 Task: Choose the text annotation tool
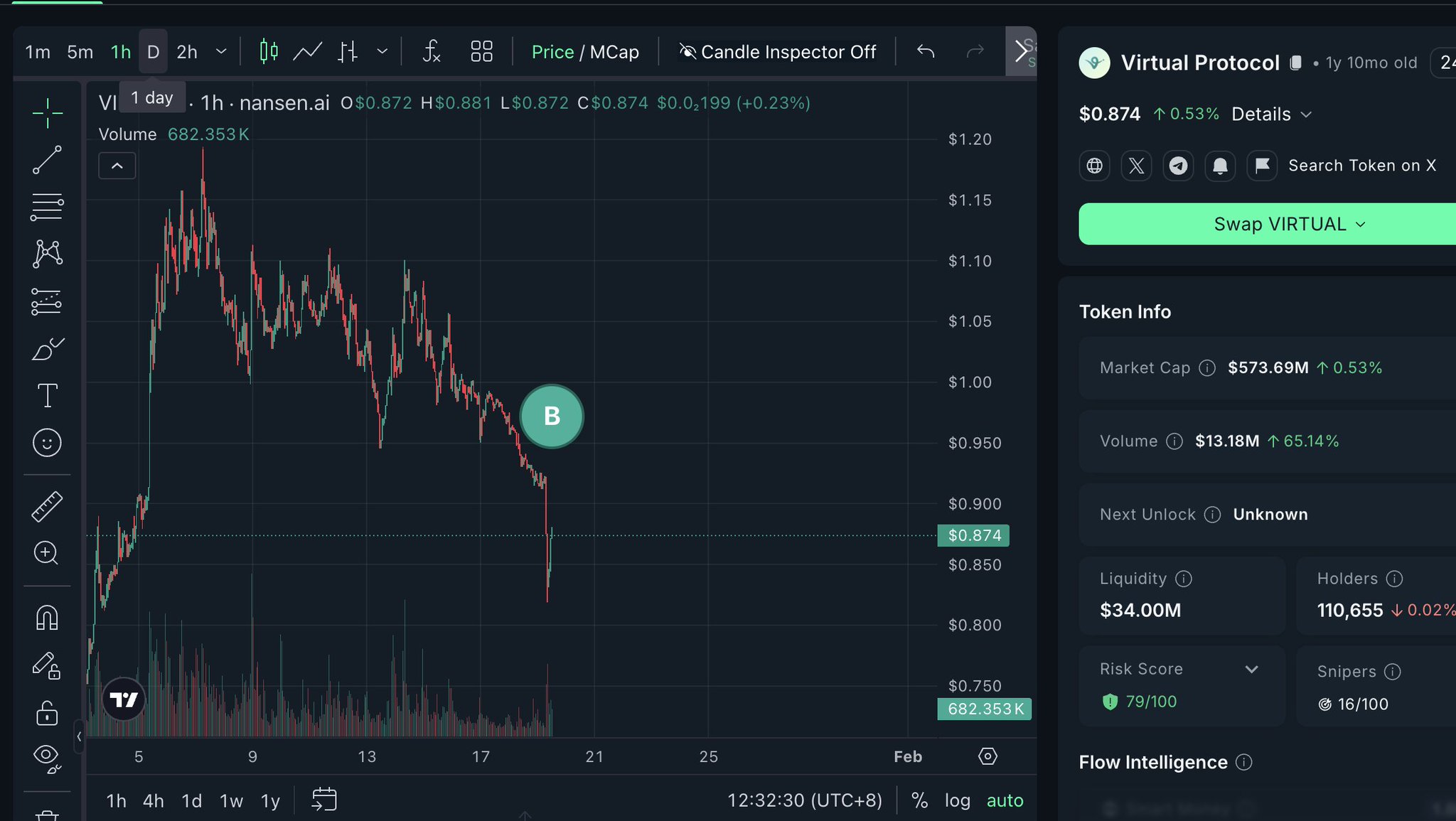[x=47, y=396]
